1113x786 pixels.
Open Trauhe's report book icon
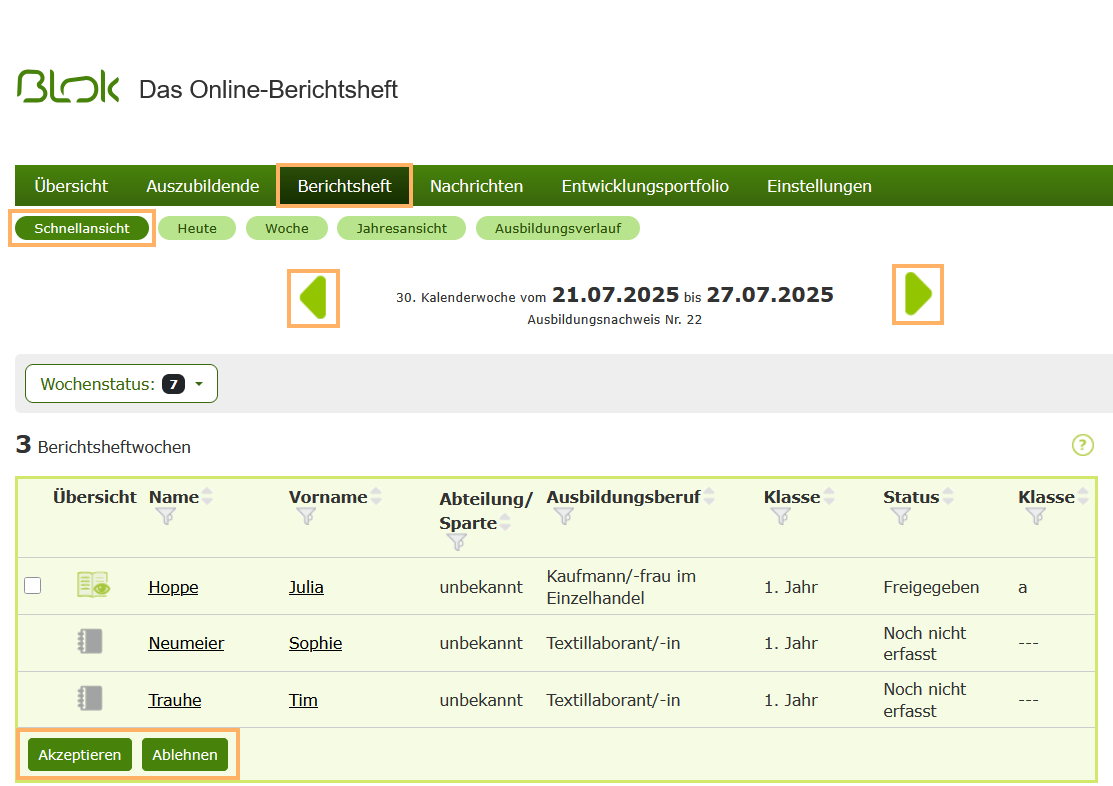tap(89, 699)
